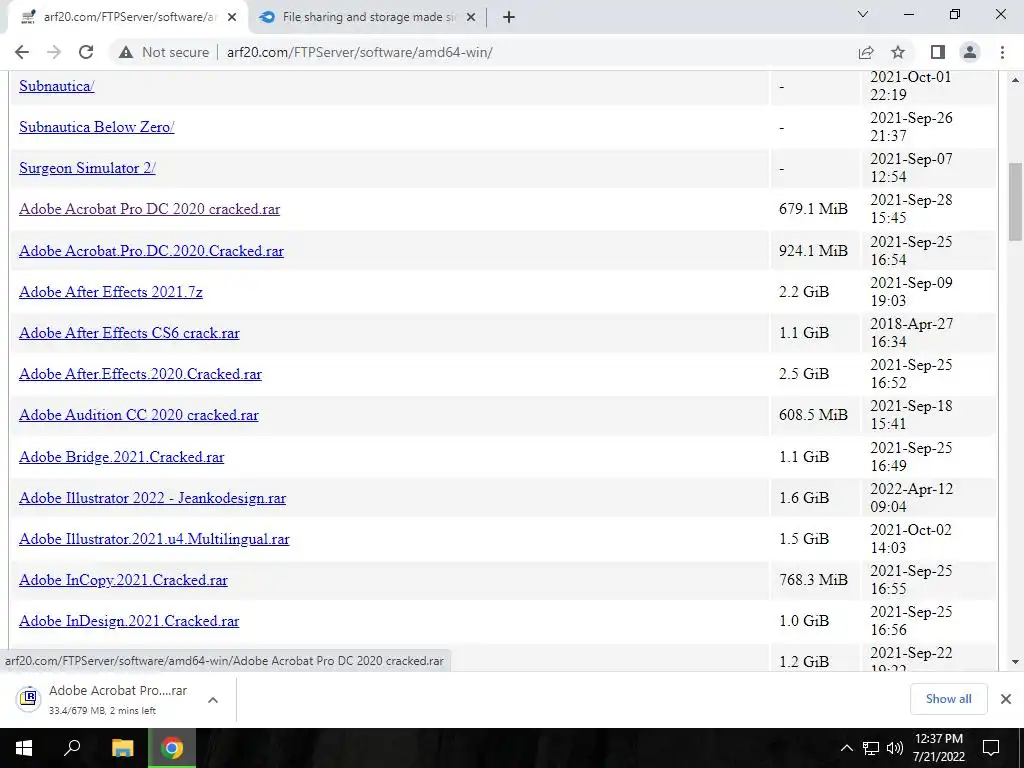Open the Chrome profile avatar
This screenshot has width=1024, height=768.
pyautogui.click(x=970, y=52)
